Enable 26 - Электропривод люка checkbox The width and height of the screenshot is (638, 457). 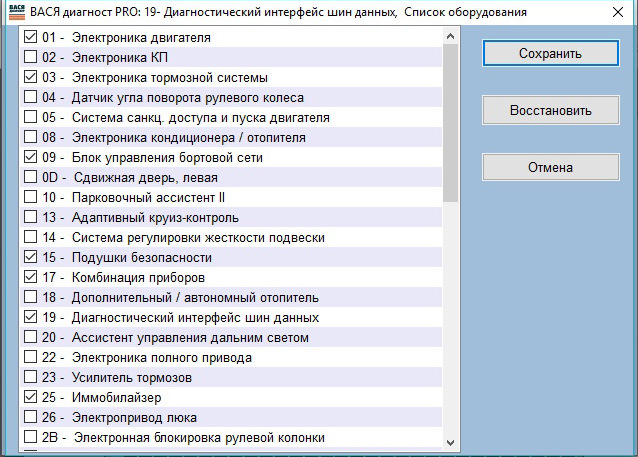click(31, 417)
